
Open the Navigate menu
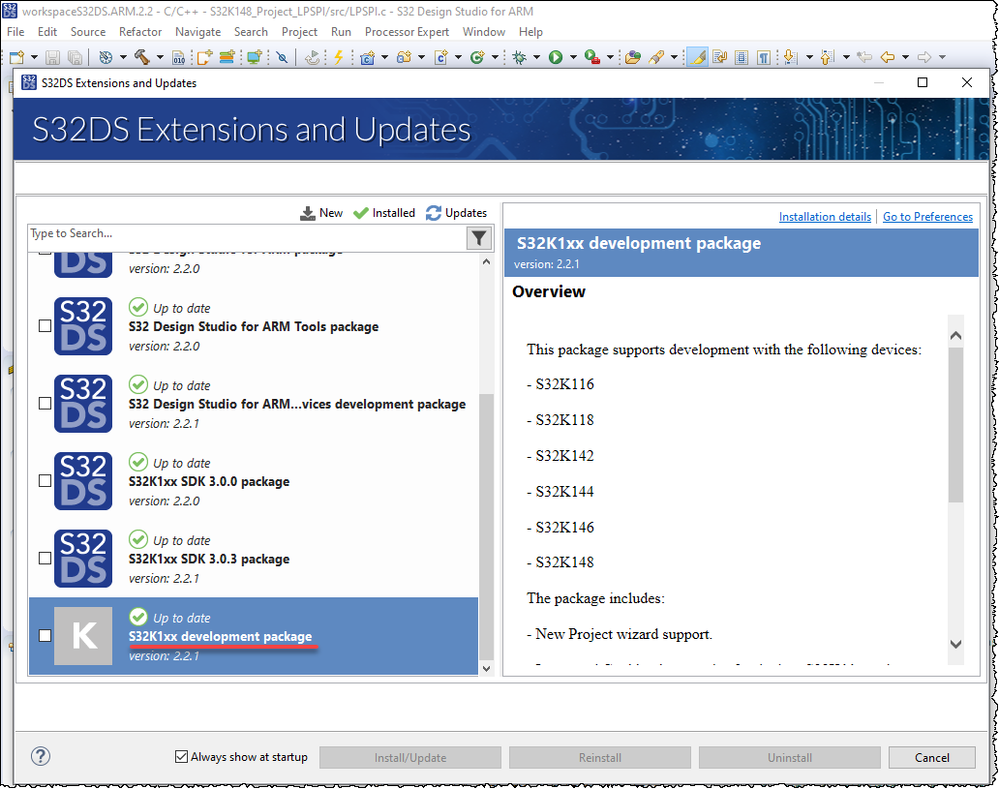tap(198, 32)
